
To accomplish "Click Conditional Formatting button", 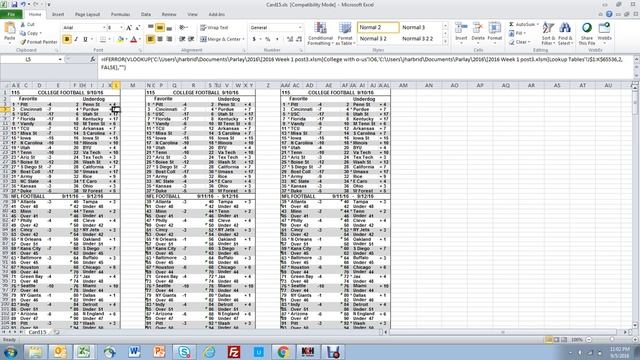I will [x=320, y=33].
